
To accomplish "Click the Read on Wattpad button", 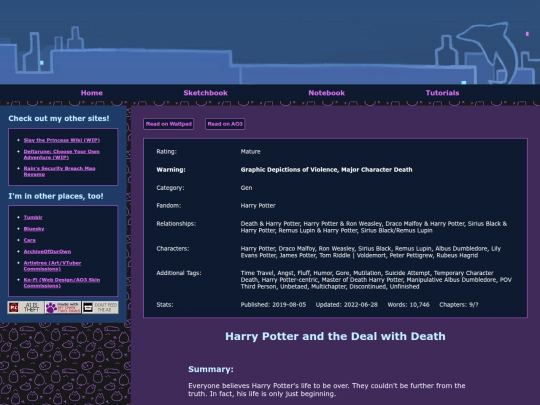I will (x=168, y=124).
